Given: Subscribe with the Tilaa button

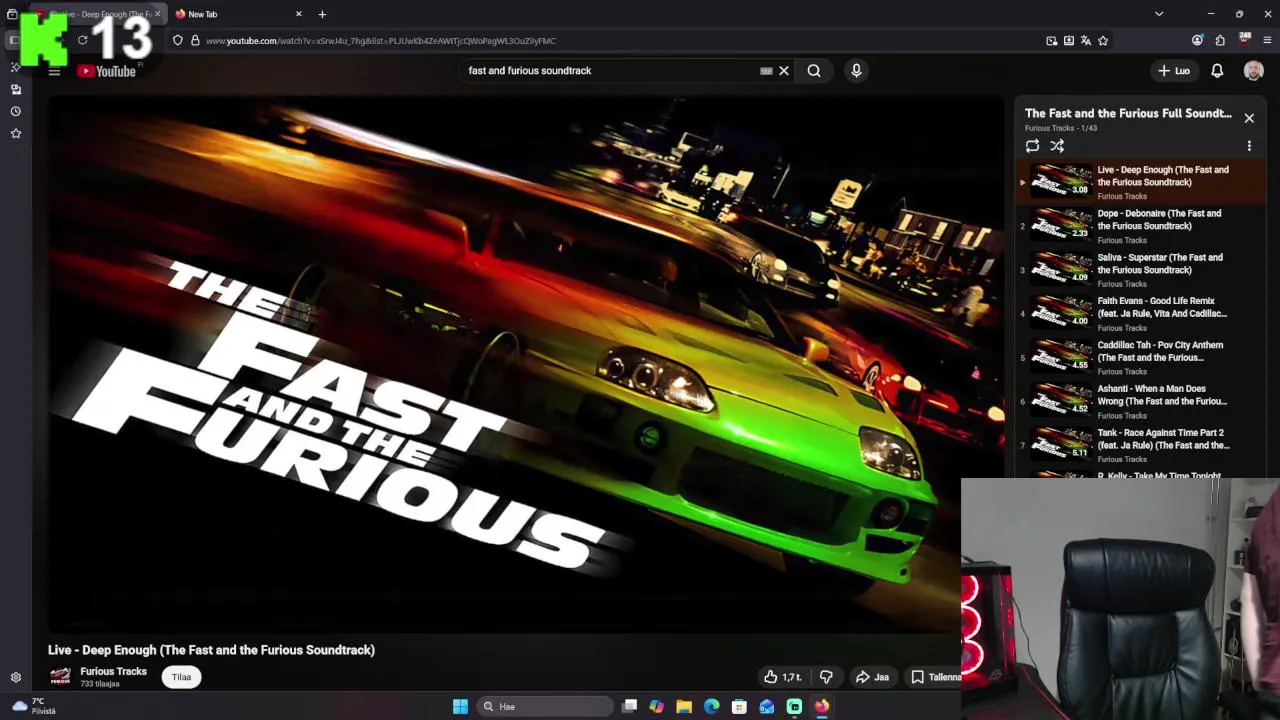Looking at the screenshot, I should (x=181, y=677).
